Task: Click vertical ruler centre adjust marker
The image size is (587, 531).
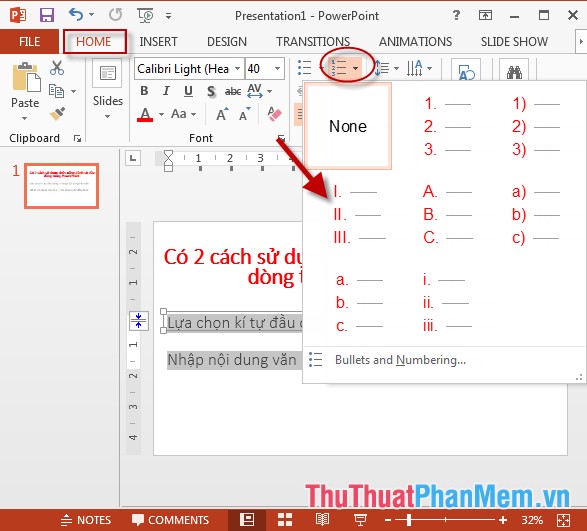Action: point(139,321)
